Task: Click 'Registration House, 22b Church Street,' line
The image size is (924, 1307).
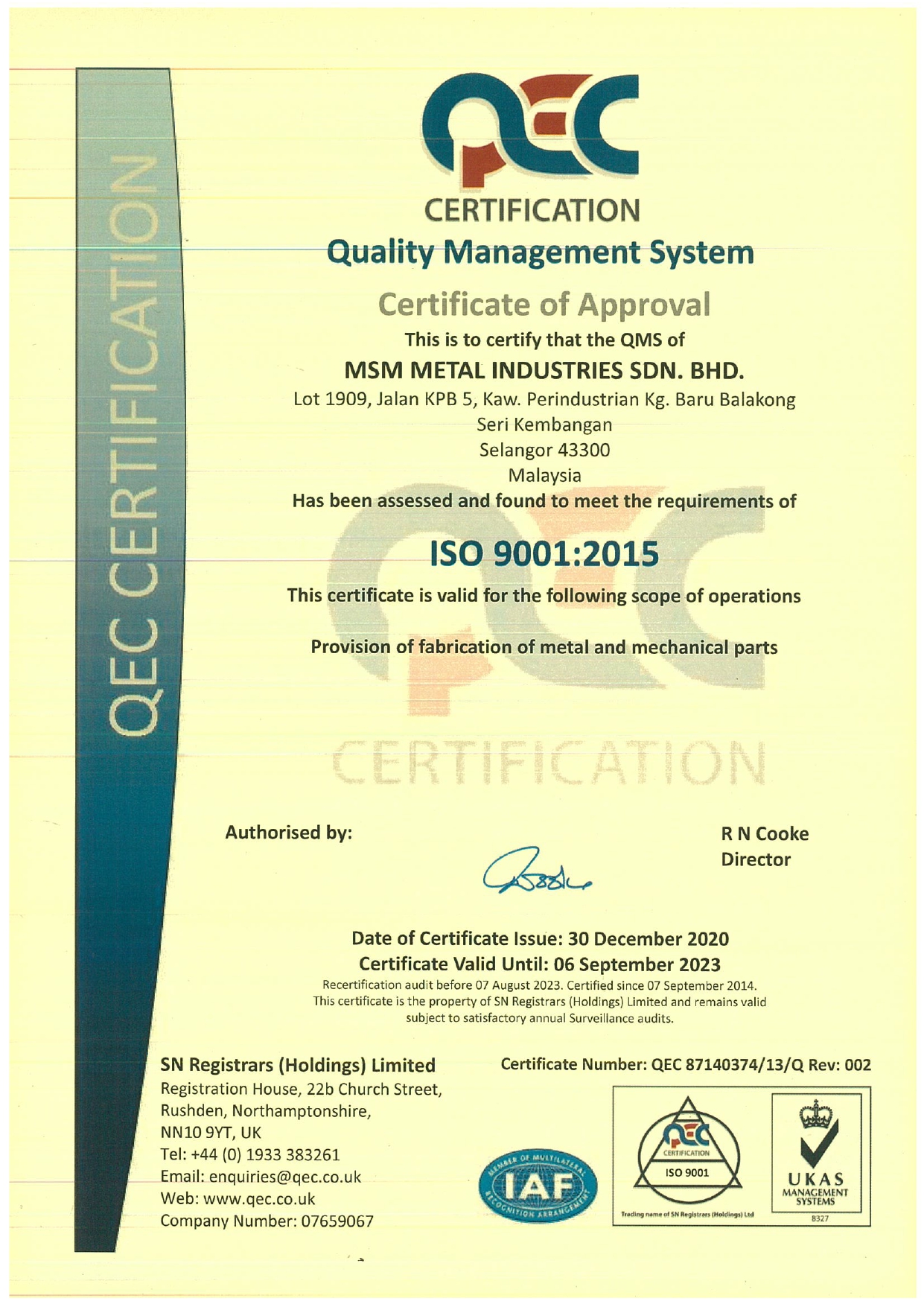Action: (x=302, y=1090)
